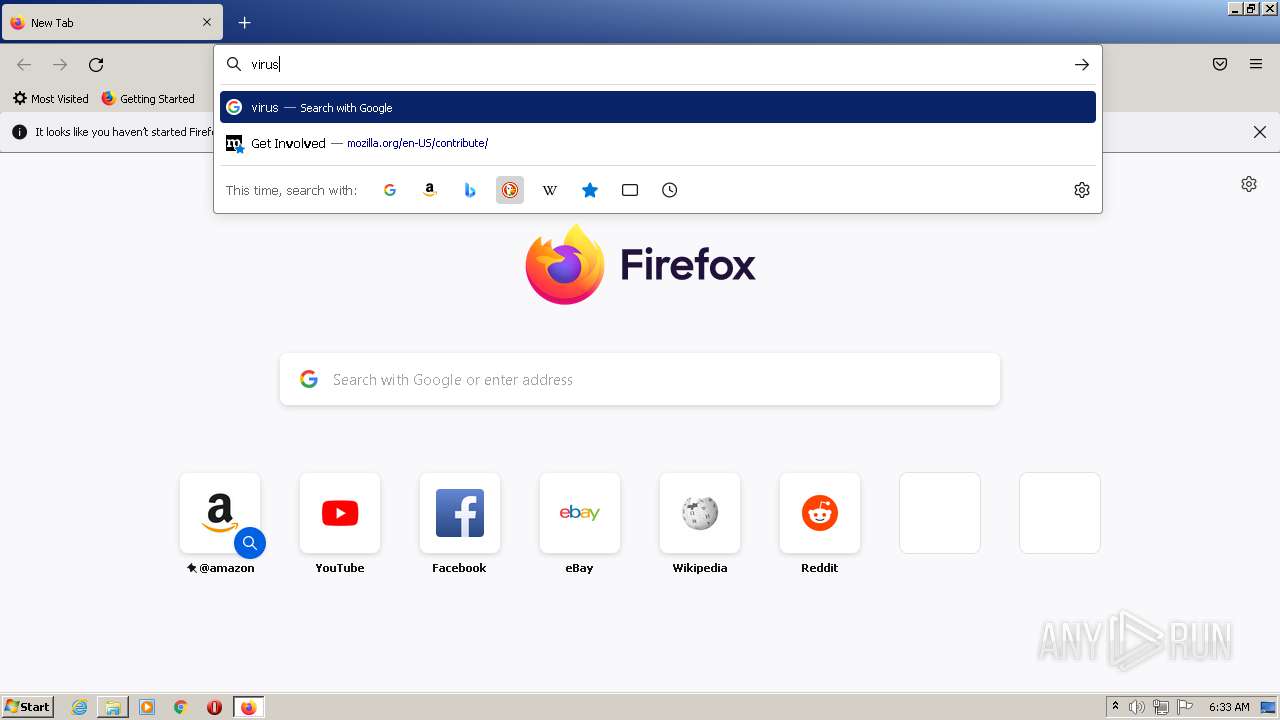1280x720 pixels.
Task: Open search settings gear in dropdown
Action: [1082, 190]
